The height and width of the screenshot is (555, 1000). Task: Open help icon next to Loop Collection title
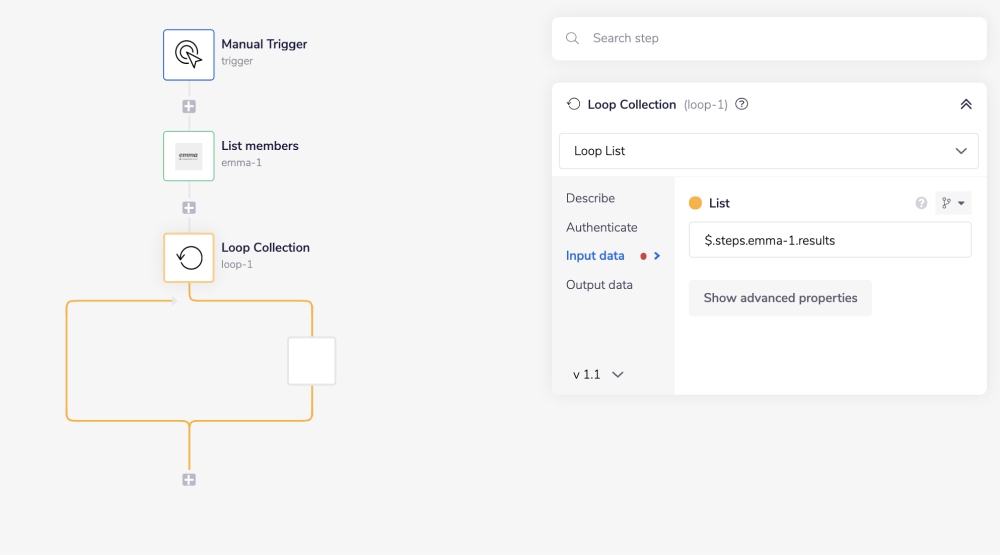click(742, 104)
